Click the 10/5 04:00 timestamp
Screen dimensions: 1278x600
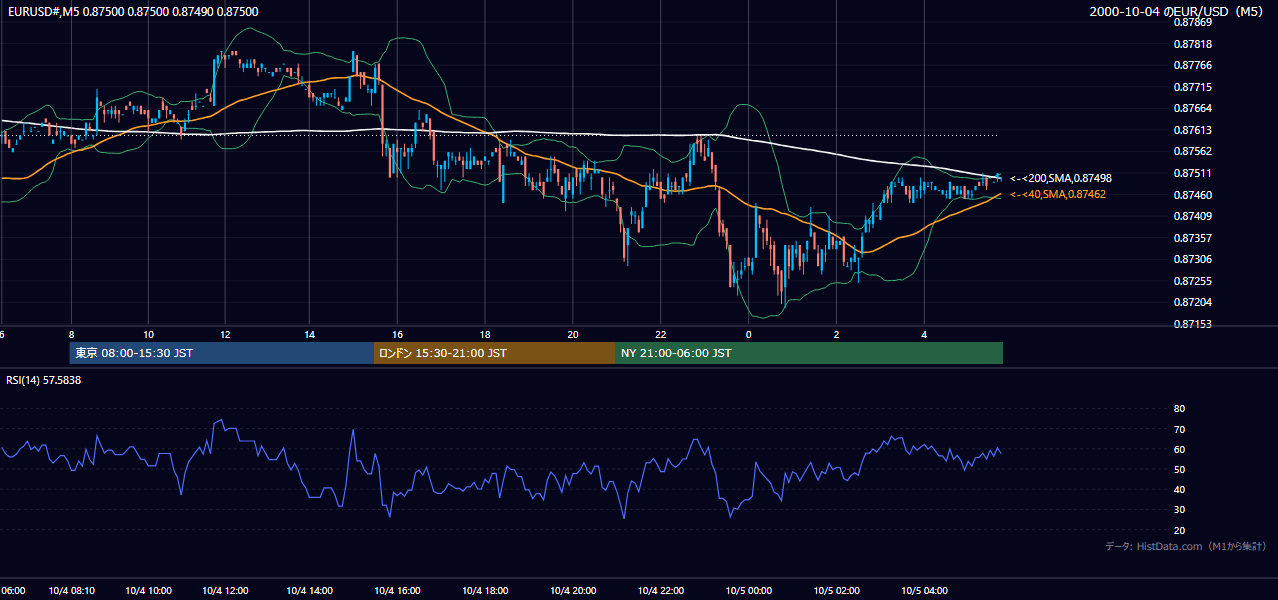[x=925, y=590]
